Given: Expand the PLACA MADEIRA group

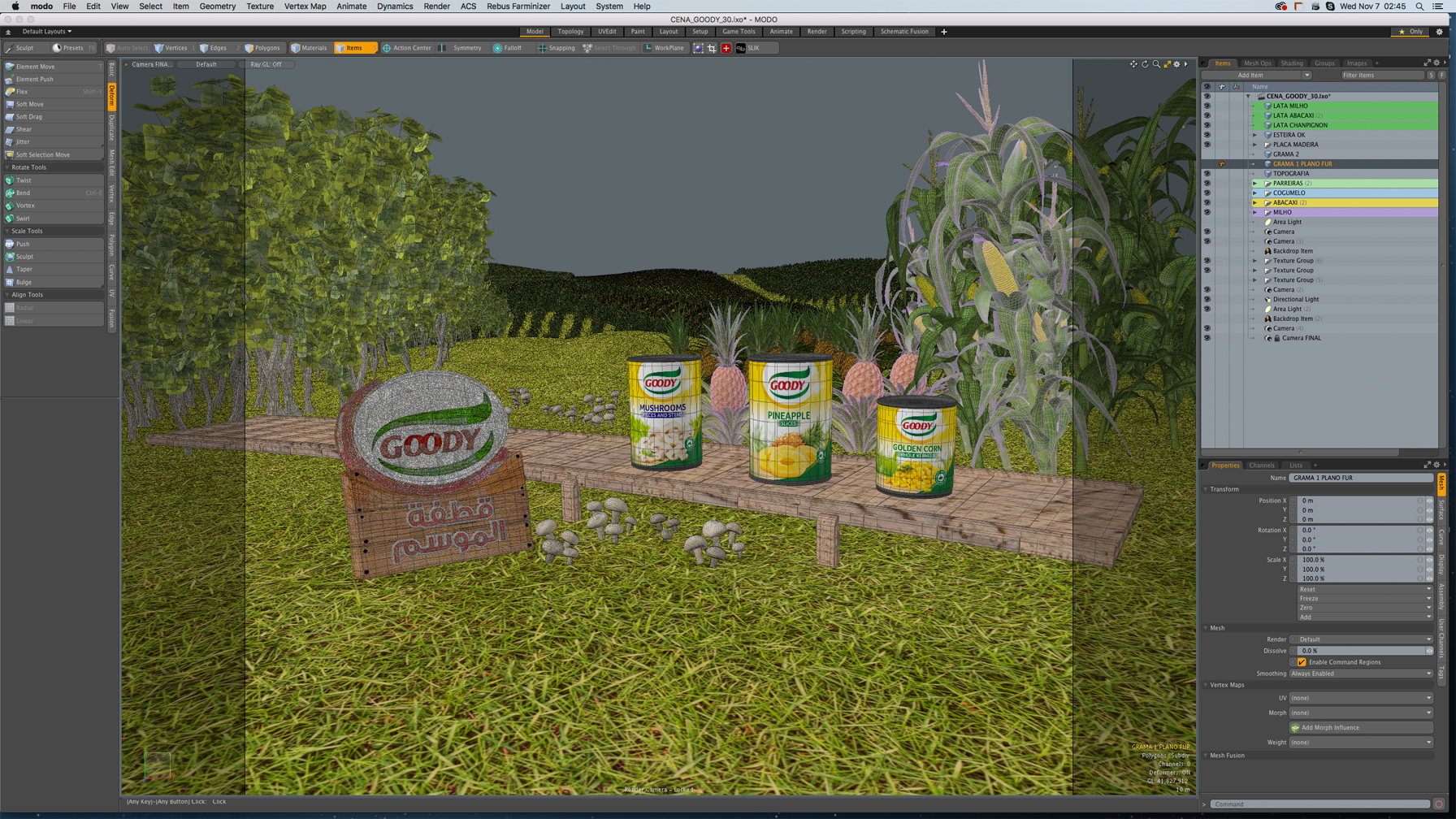Looking at the screenshot, I should click(1254, 145).
